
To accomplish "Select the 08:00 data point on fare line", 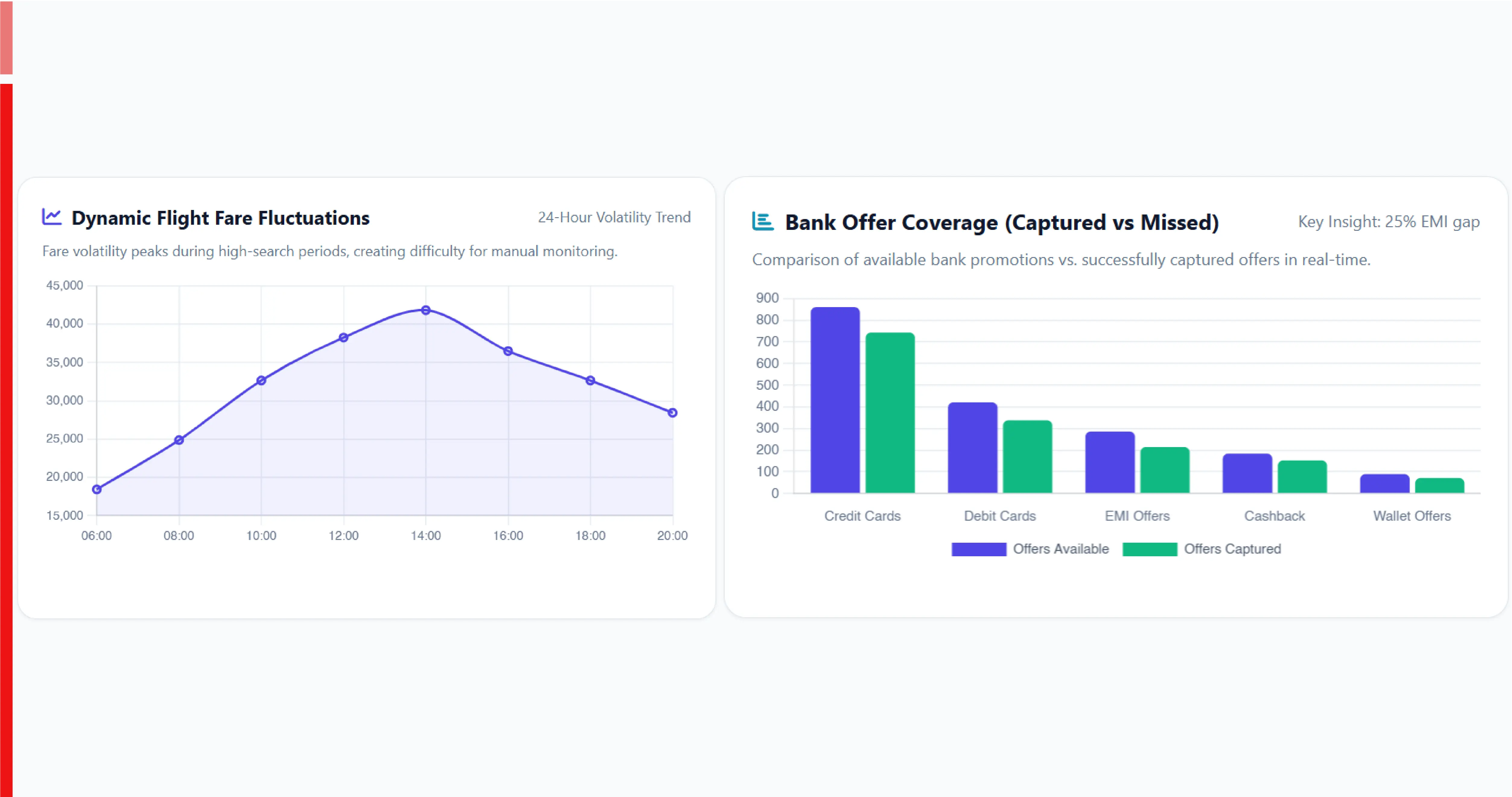I will coord(179,440).
